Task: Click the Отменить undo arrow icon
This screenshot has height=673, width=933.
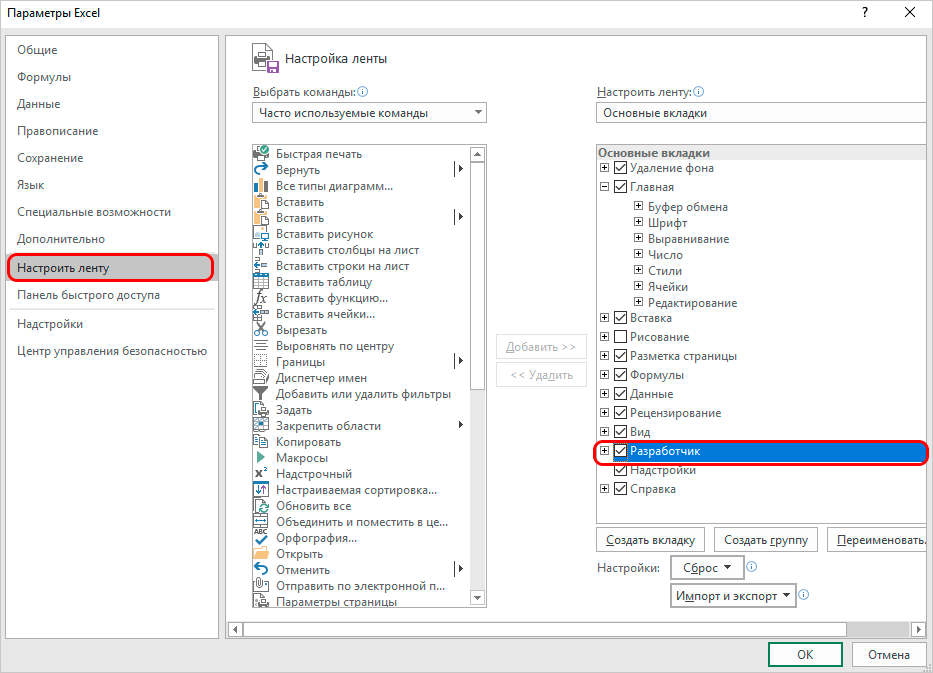Action: point(261,569)
